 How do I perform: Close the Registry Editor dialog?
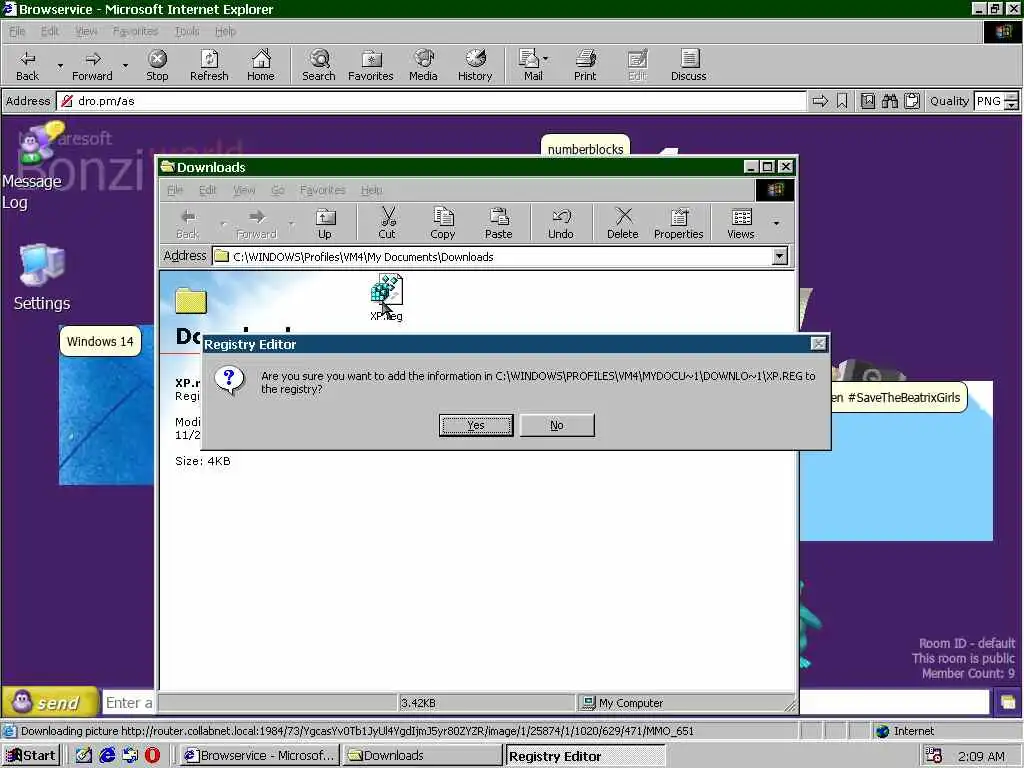818,344
